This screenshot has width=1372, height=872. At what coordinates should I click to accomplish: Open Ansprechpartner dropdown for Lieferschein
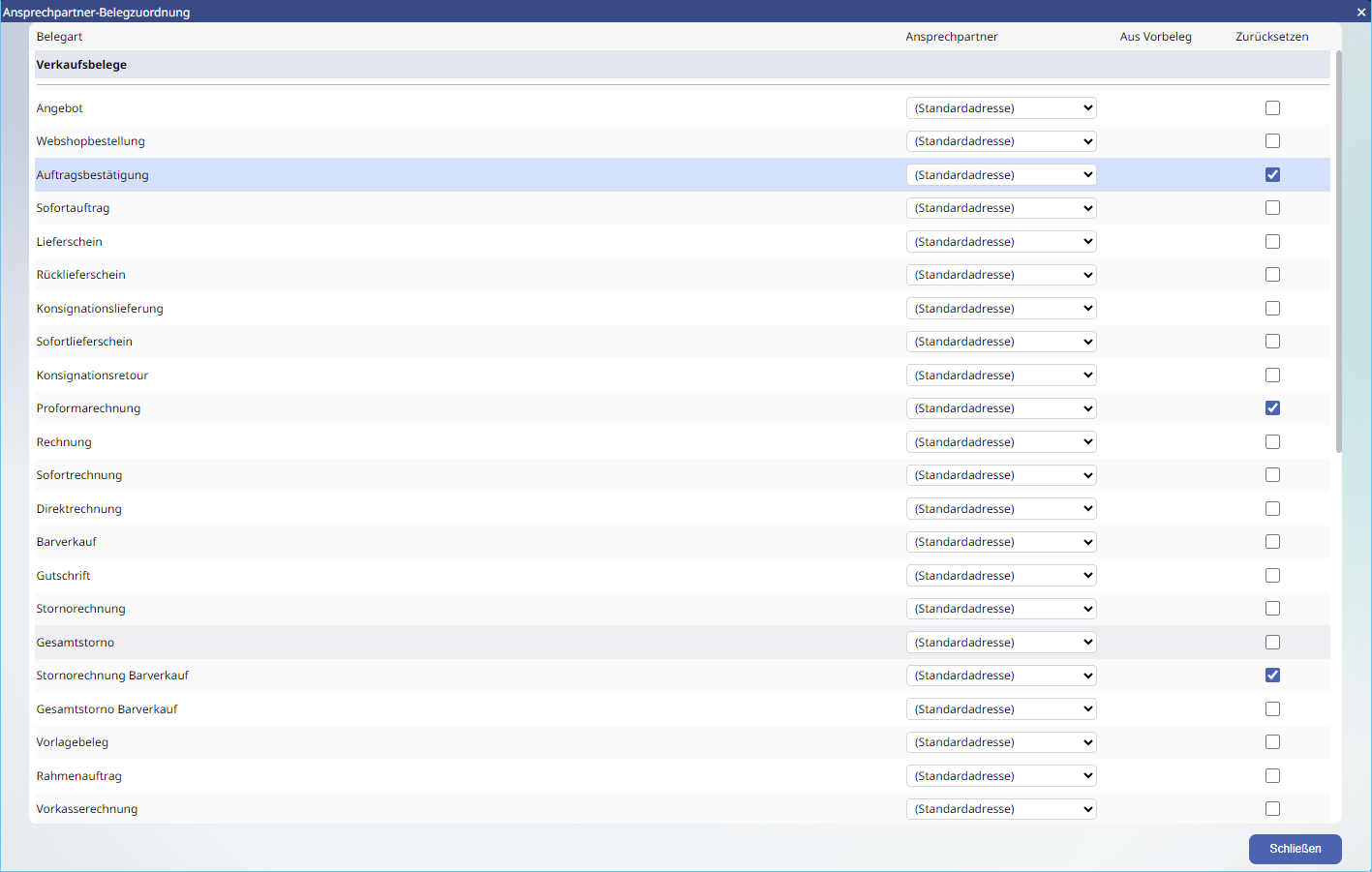[1001, 242]
